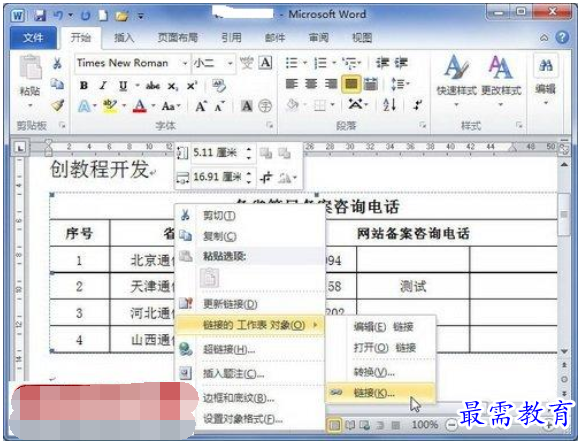The width and height of the screenshot is (581, 445).
Task: Switch to the Insert tab
Action: pos(124,37)
